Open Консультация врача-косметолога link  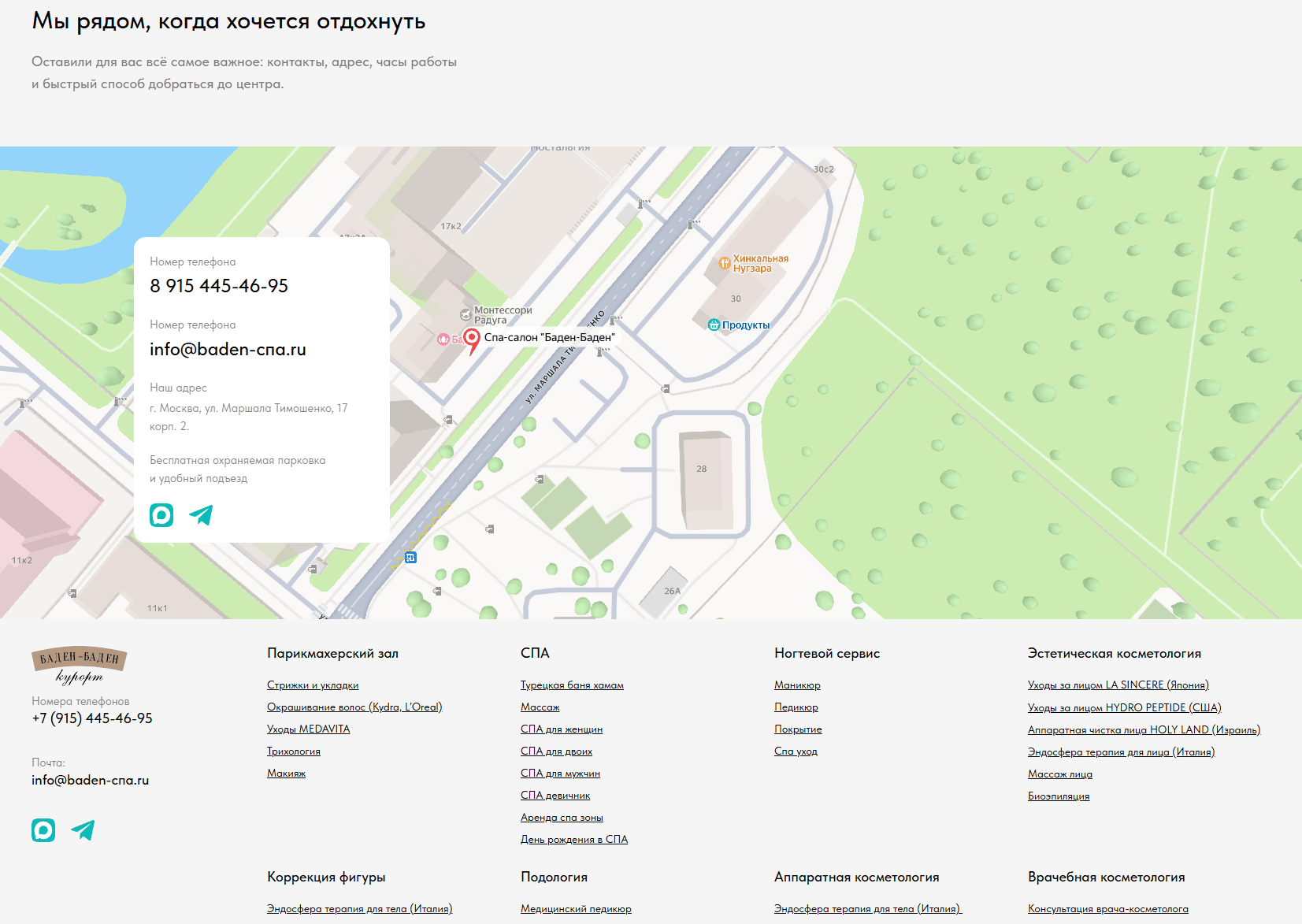(1108, 909)
